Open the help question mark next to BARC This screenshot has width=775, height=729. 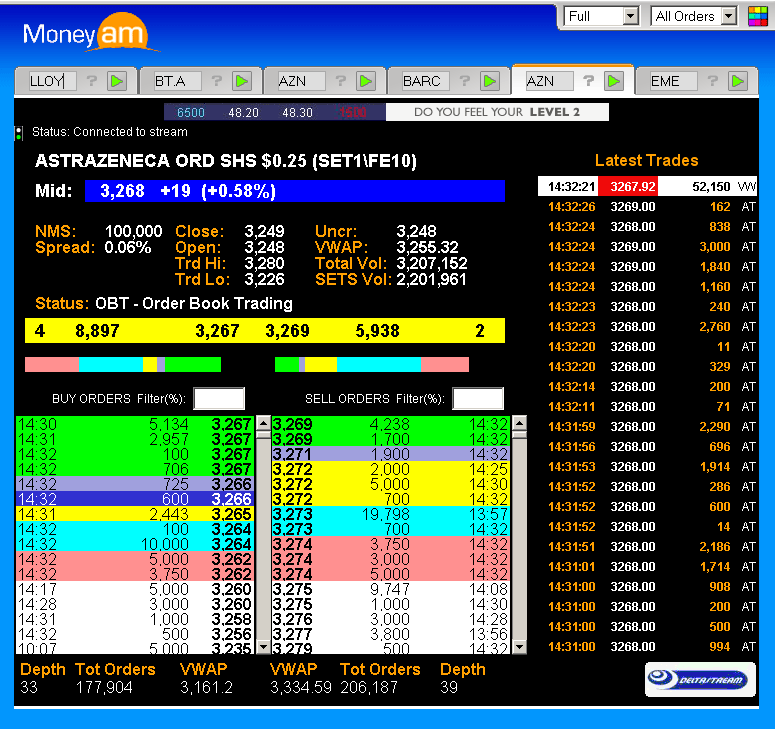tap(463, 81)
